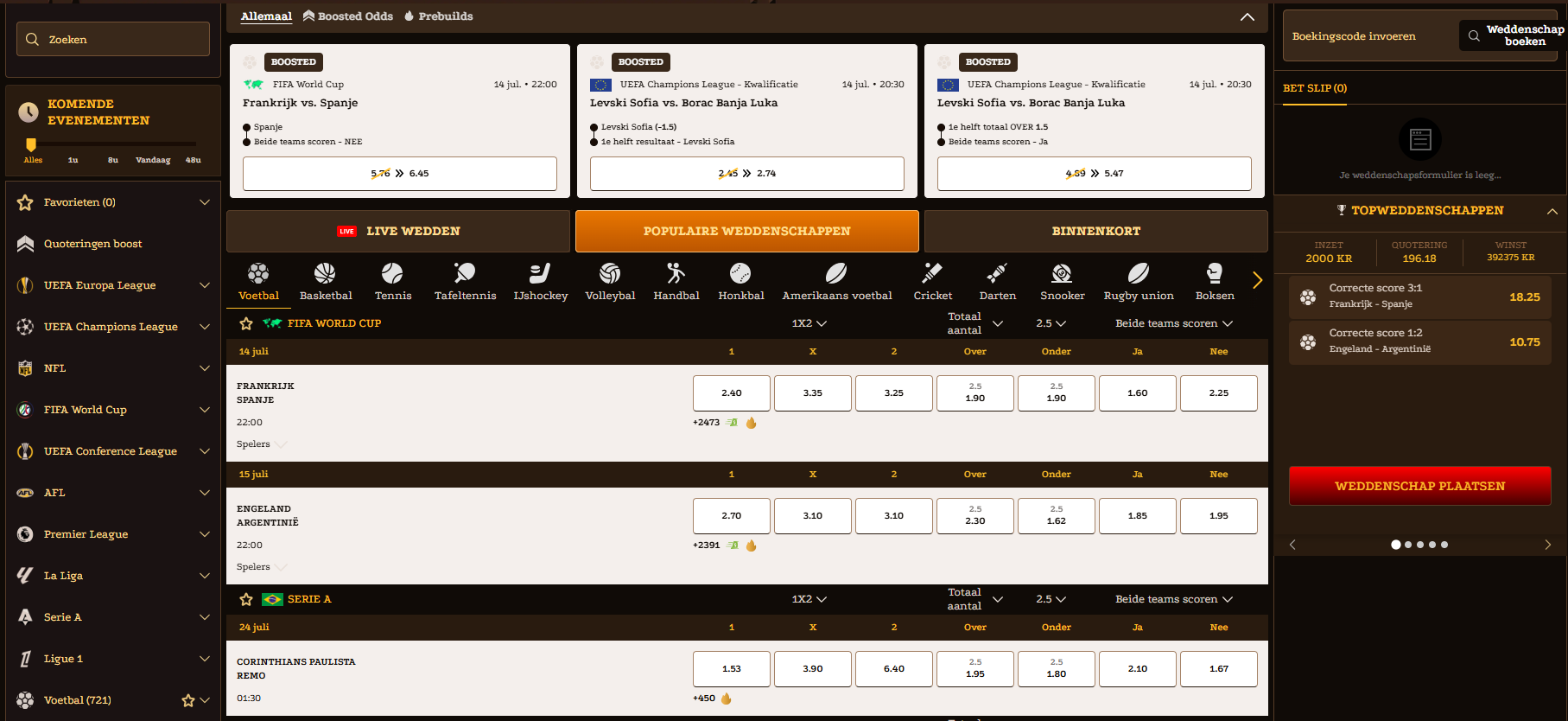Click the Weddenschap boeken button
Image resolution: width=1568 pixels, height=721 pixels.
(x=1513, y=35)
